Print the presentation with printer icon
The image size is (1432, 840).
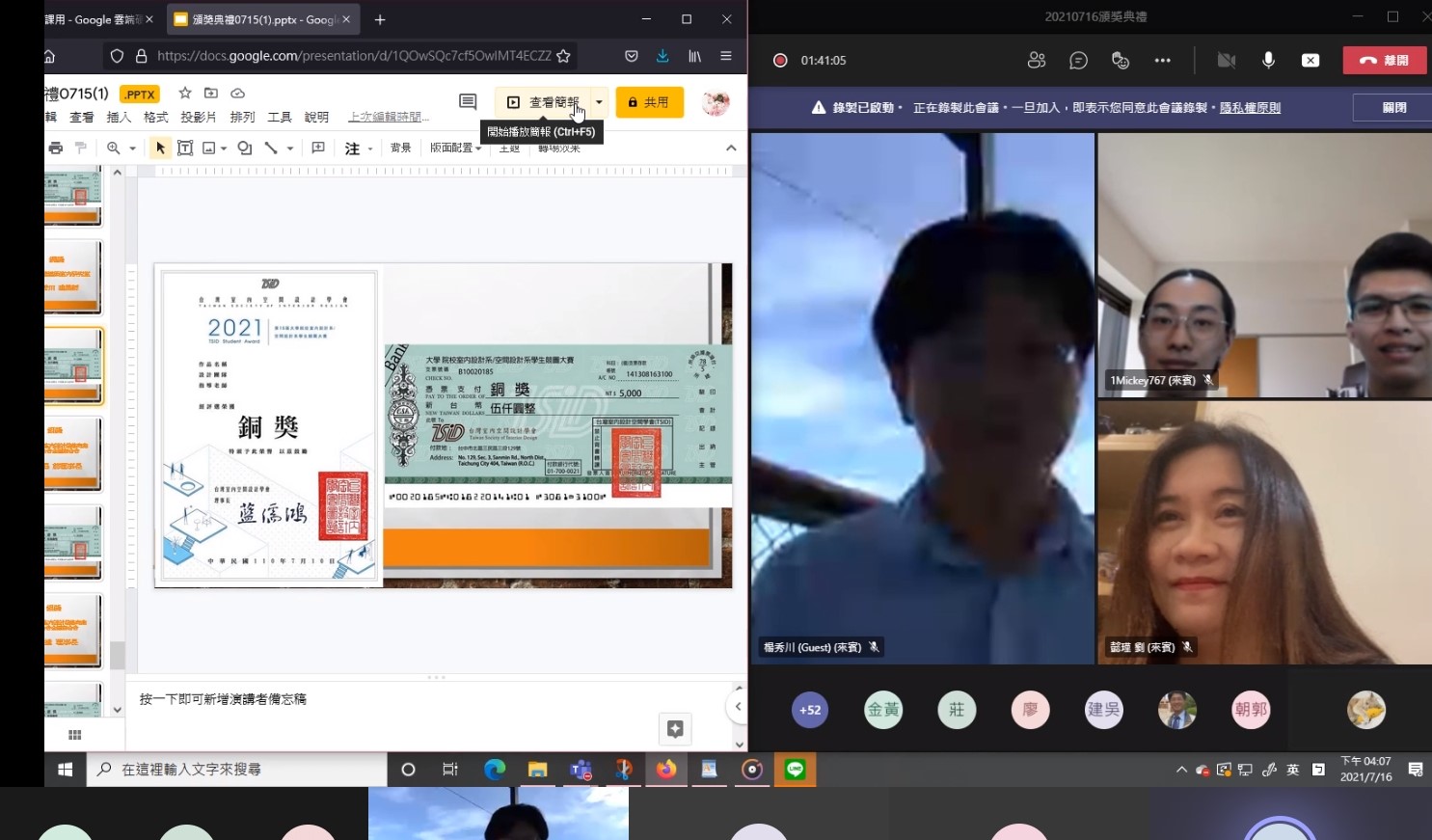(x=56, y=148)
